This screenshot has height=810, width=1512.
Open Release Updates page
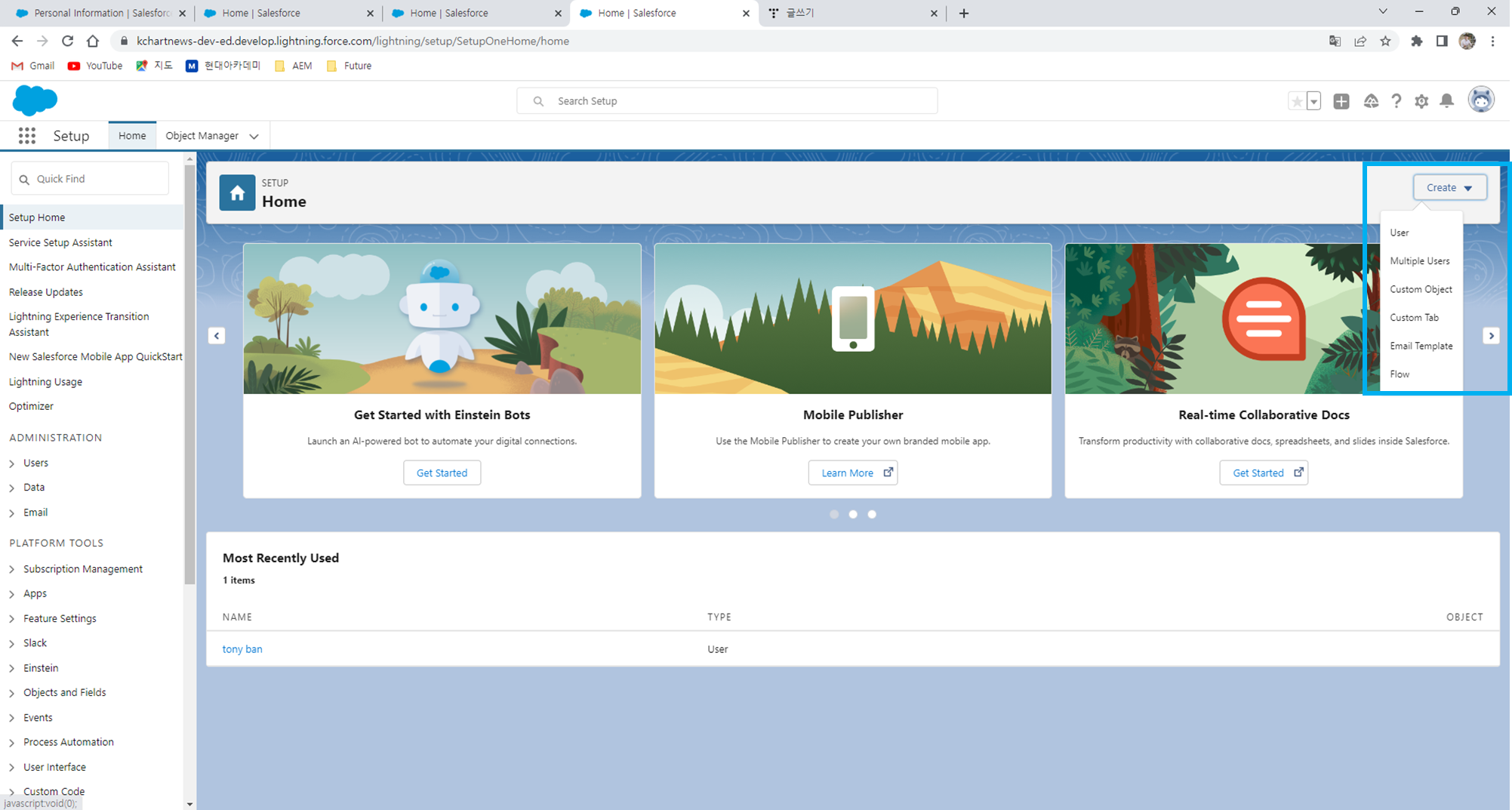(46, 292)
